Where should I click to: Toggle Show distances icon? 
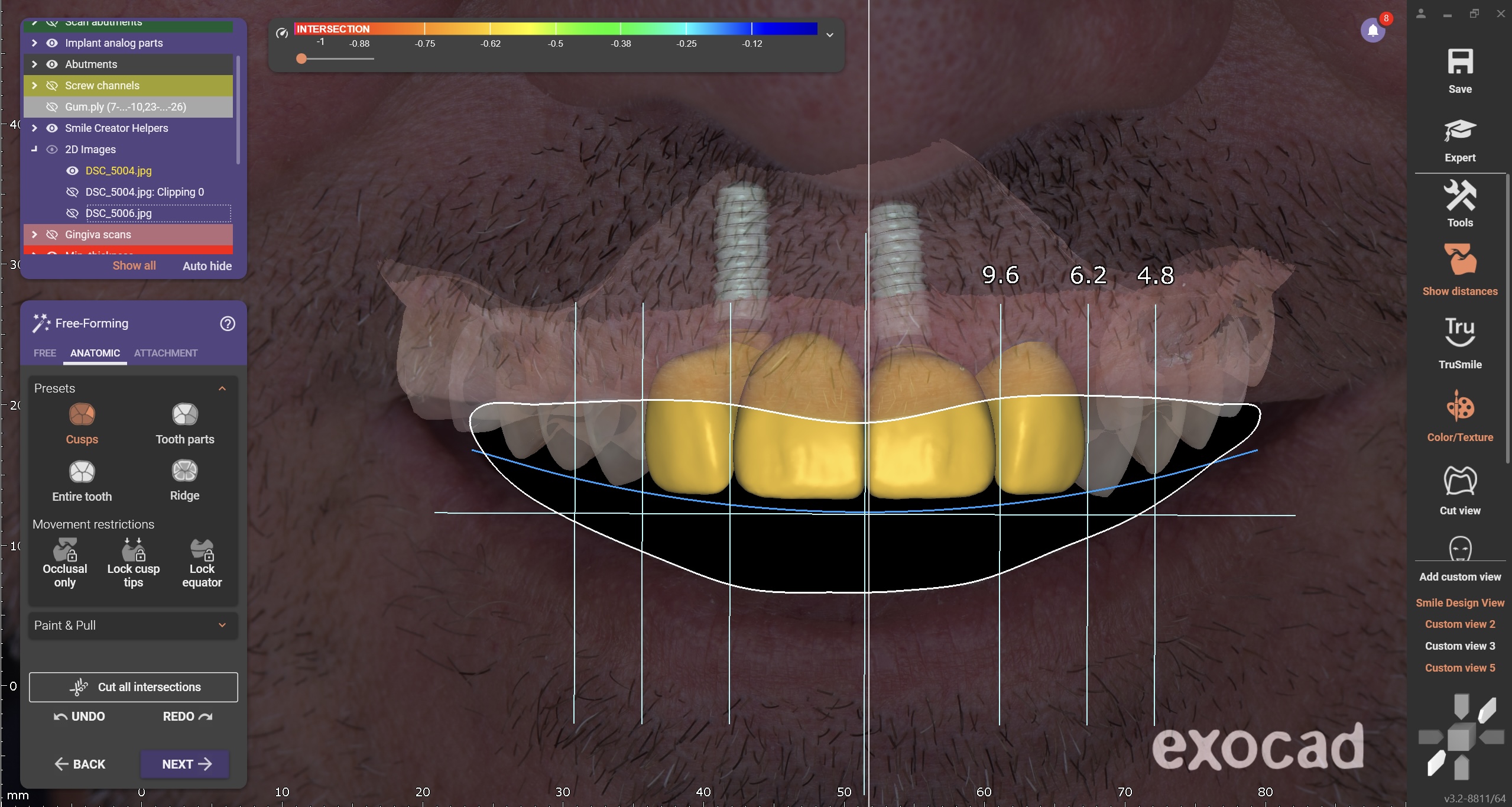point(1459,260)
